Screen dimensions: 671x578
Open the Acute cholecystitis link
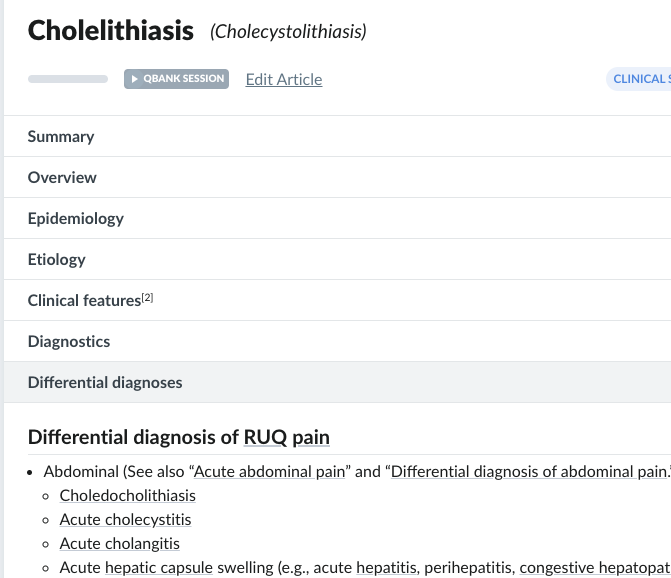(125, 519)
